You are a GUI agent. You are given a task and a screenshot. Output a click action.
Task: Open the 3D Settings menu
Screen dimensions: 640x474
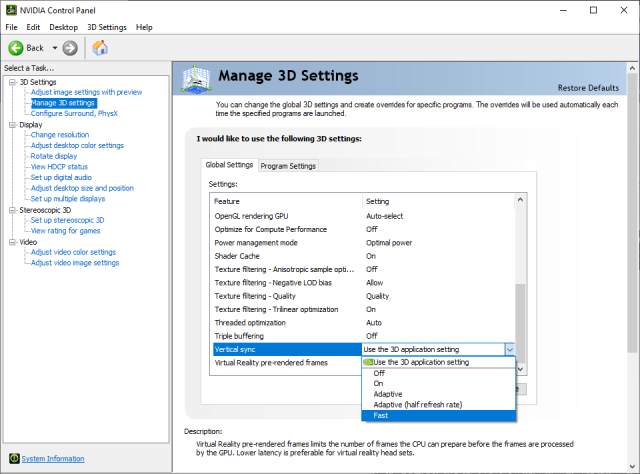coord(107,27)
